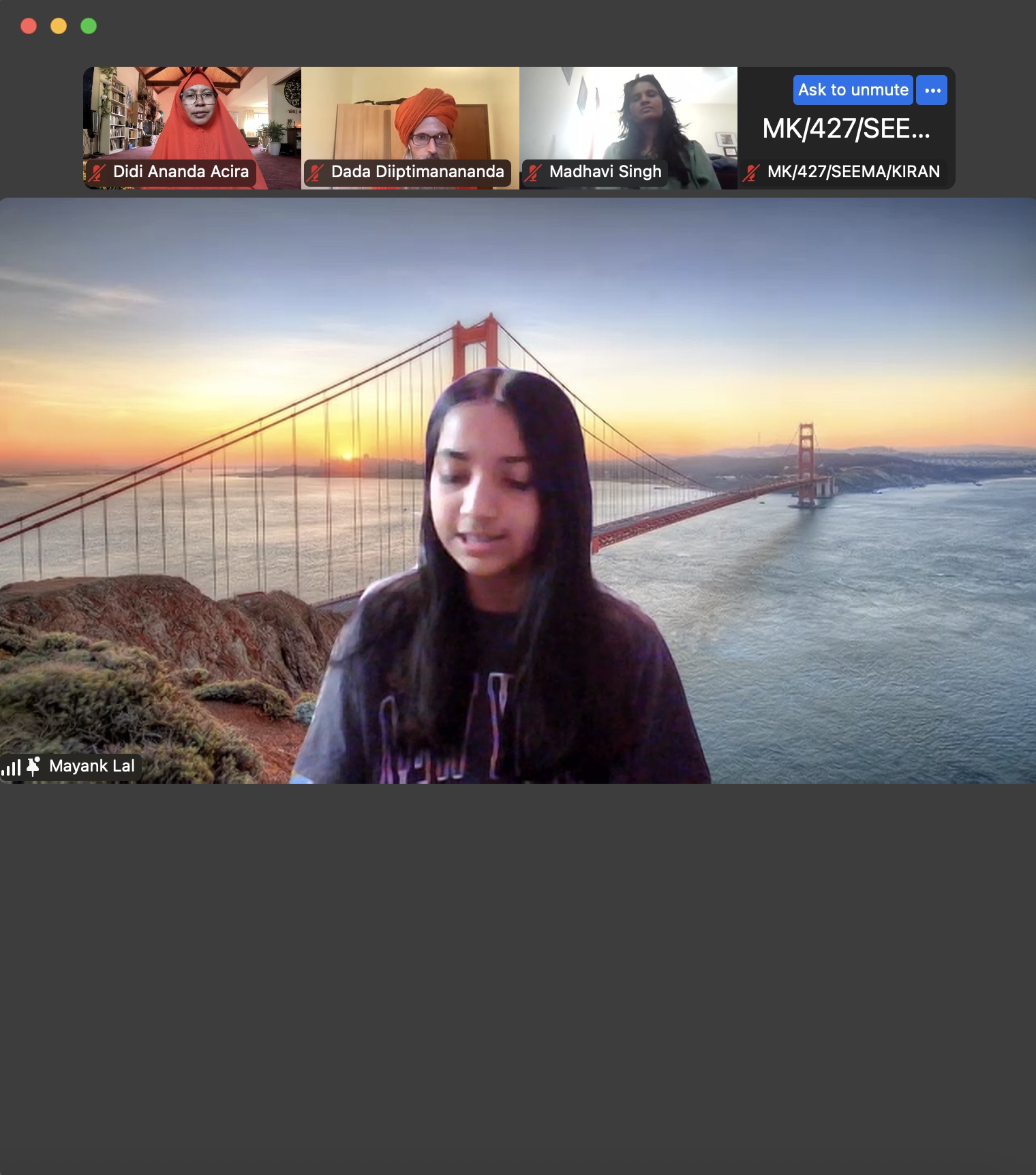Click the muted microphone icon beside Madhavi Singh

tap(533, 172)
